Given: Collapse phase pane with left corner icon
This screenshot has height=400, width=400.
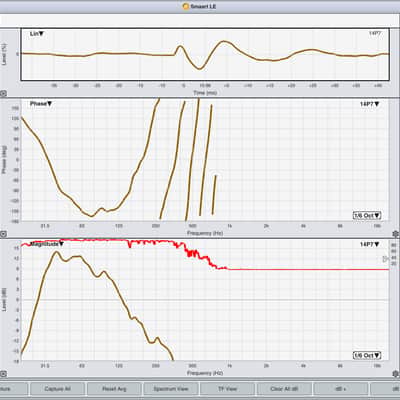Looking at the screenshot, I should coord(3,234).
